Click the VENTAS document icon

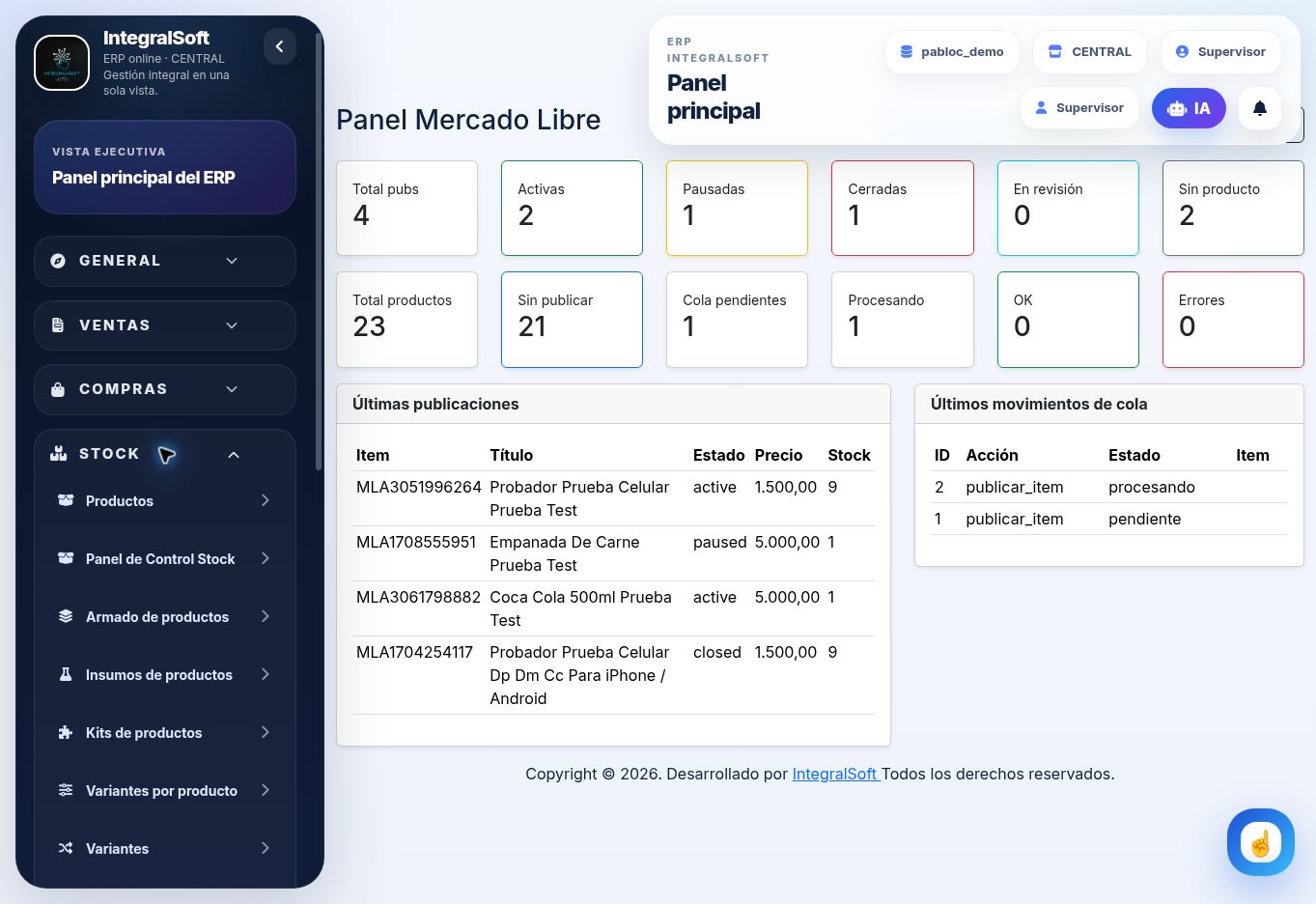point(58,325)
